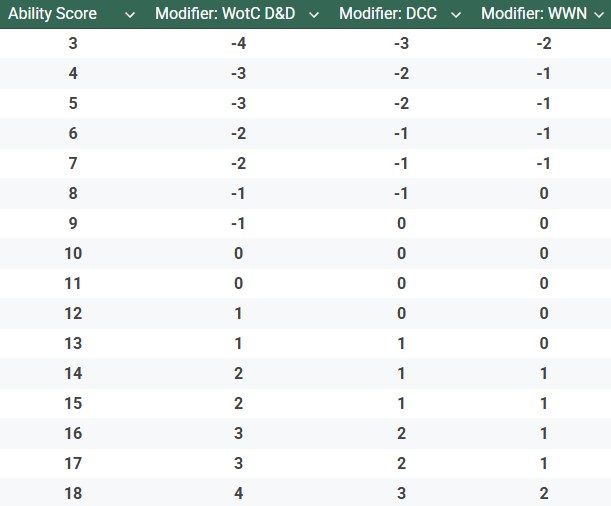This screenshot has height=506, width=611.
Task: Click the WWN modifier cell for score 18
Action: (544, 493)
